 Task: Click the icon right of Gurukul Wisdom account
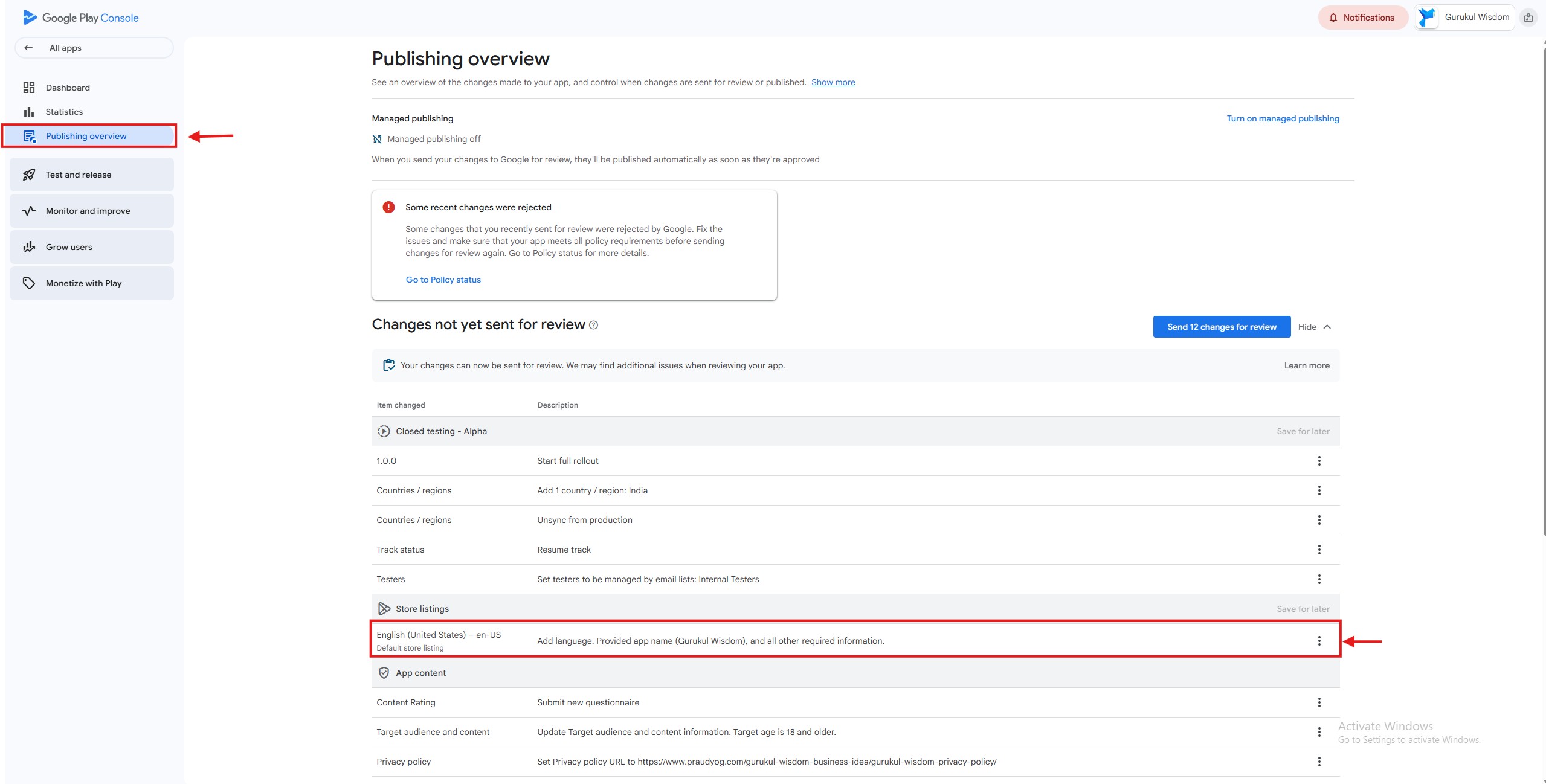[1528, 18]
